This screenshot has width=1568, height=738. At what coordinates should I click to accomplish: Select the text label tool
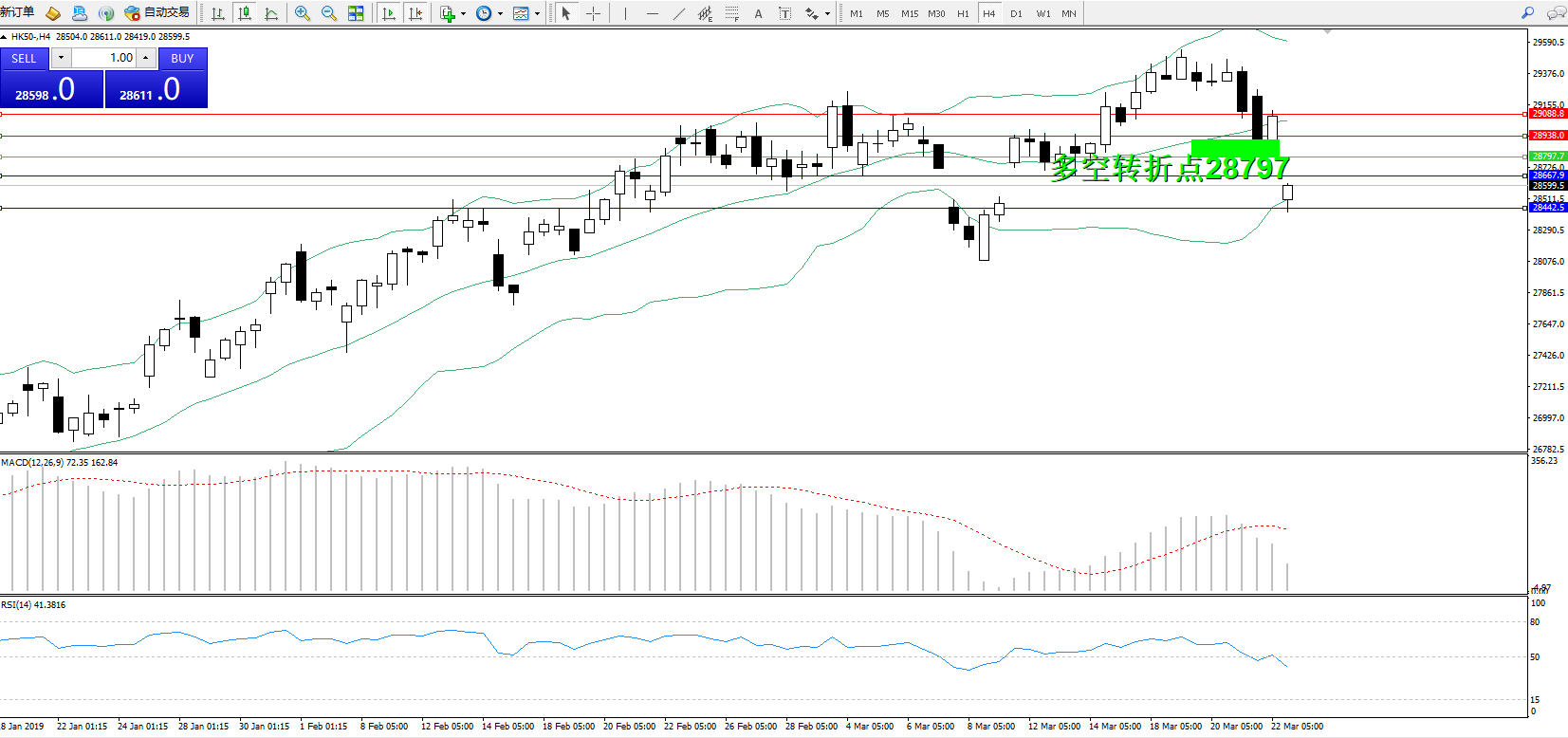point(758,13)
